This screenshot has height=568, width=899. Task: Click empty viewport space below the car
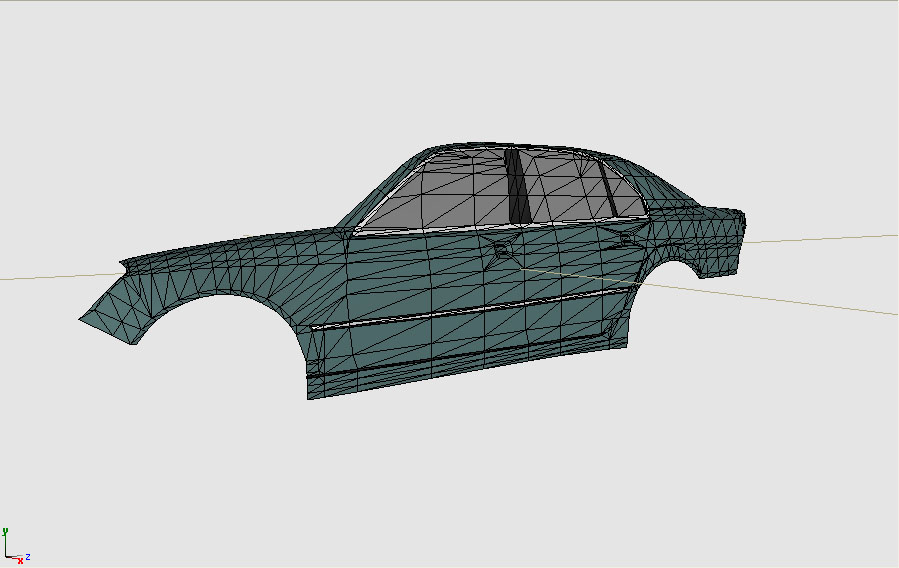pos(450,470)
